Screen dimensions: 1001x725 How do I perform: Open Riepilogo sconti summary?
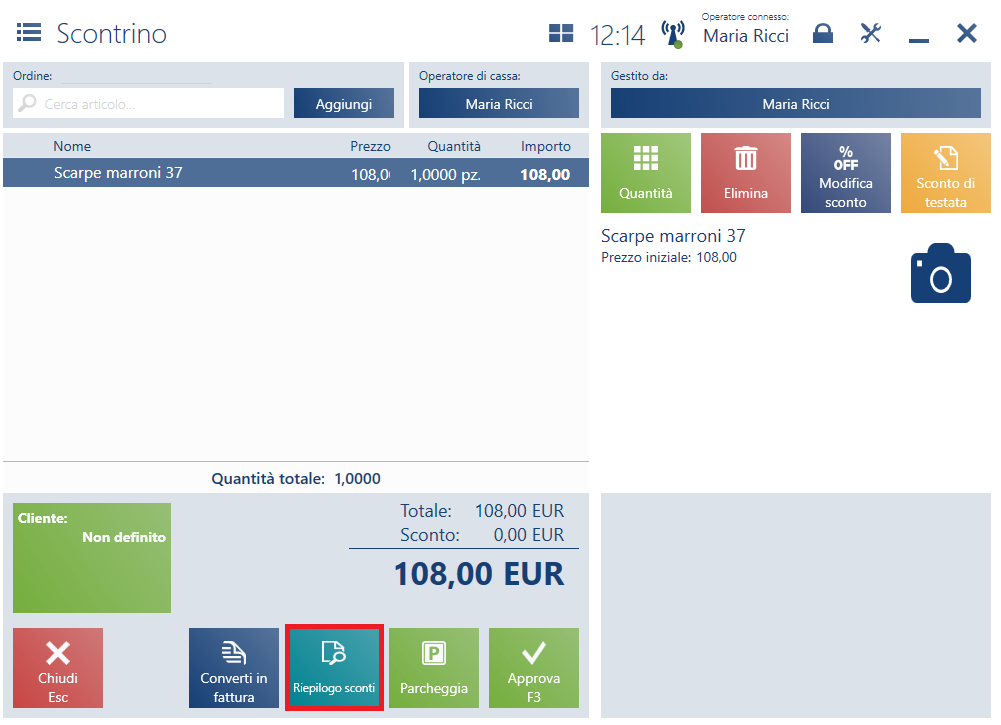pyautogui.click(x=334, y=668)
